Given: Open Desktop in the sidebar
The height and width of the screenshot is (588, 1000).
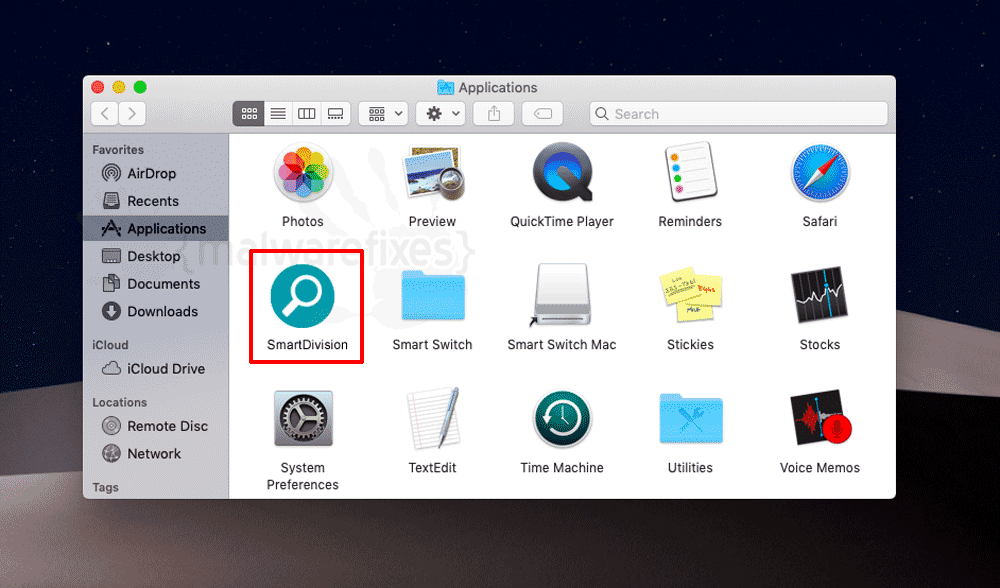Looking at the screenshot, I should point(156,256).
